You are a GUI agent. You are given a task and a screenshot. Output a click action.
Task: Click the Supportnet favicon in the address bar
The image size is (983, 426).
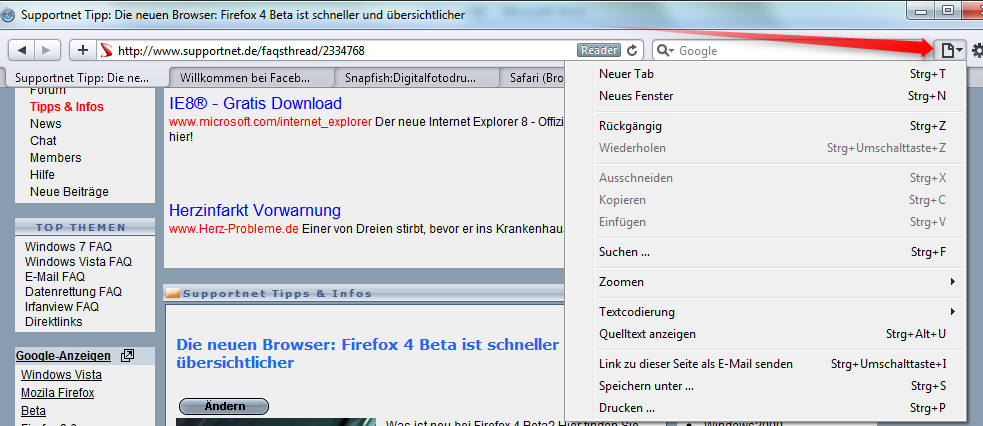106,51
